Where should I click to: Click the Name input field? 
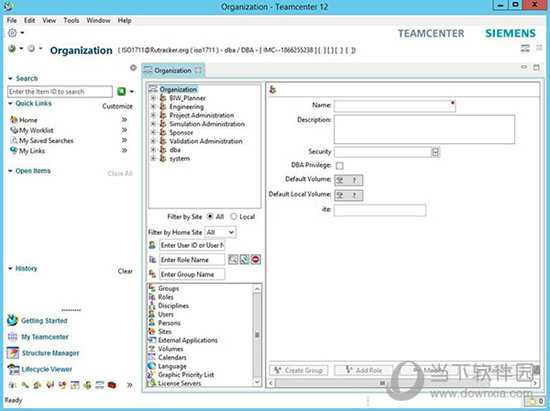(395, 106)
